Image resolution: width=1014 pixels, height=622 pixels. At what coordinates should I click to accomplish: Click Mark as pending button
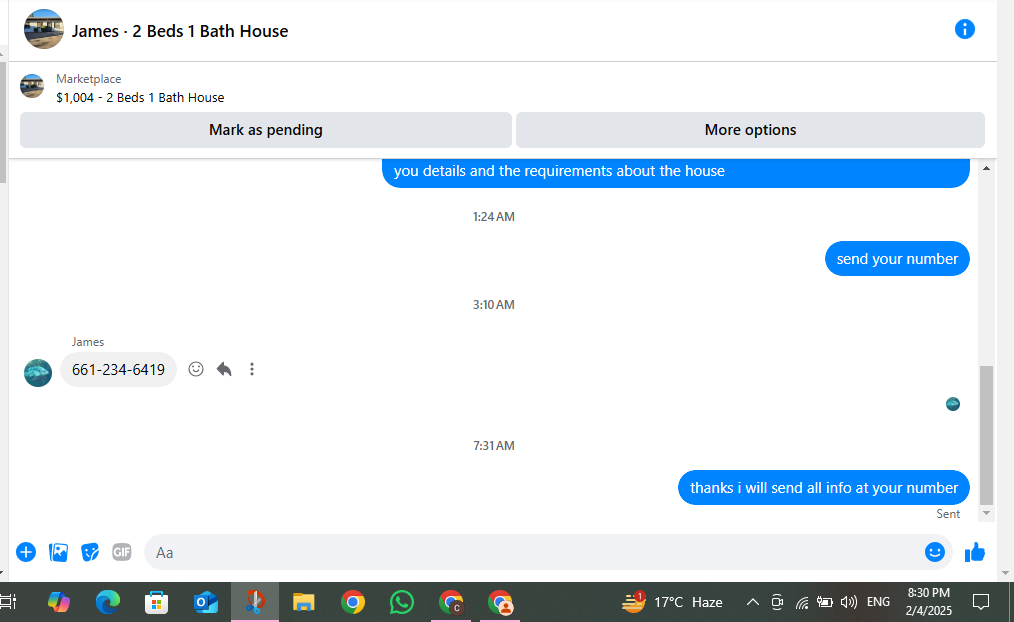point(266,130)
